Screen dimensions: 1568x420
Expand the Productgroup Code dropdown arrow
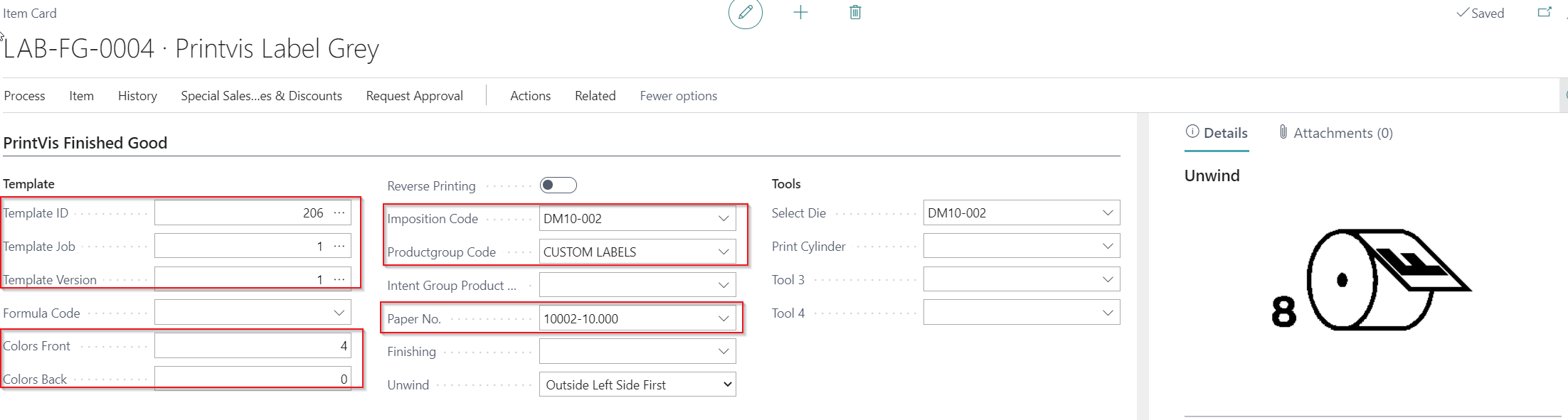tap(724, 252)
